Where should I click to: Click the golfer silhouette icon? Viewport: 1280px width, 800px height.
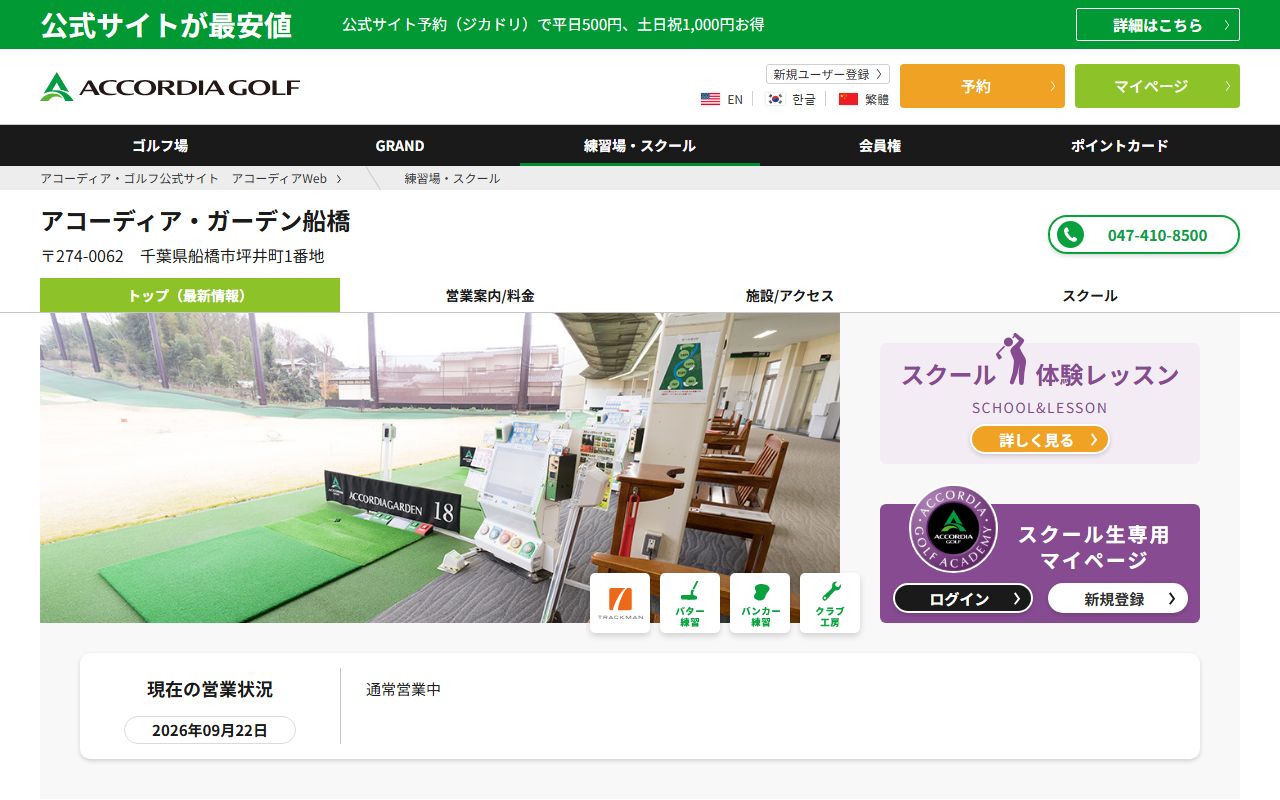[1012, 359]
